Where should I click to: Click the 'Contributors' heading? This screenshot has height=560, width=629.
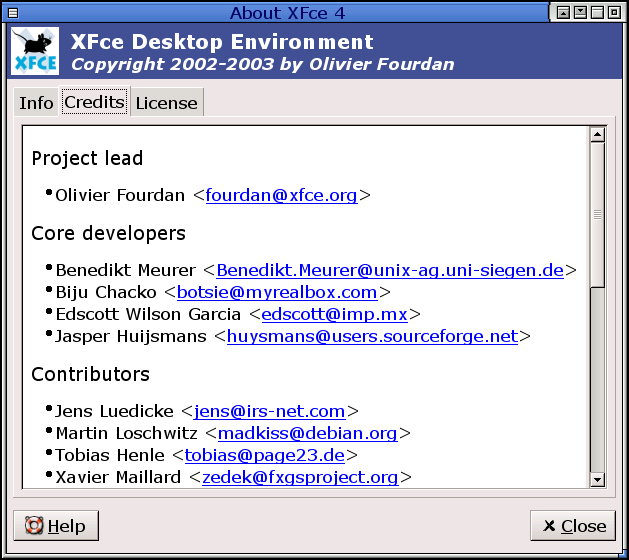tap(90, 374)
